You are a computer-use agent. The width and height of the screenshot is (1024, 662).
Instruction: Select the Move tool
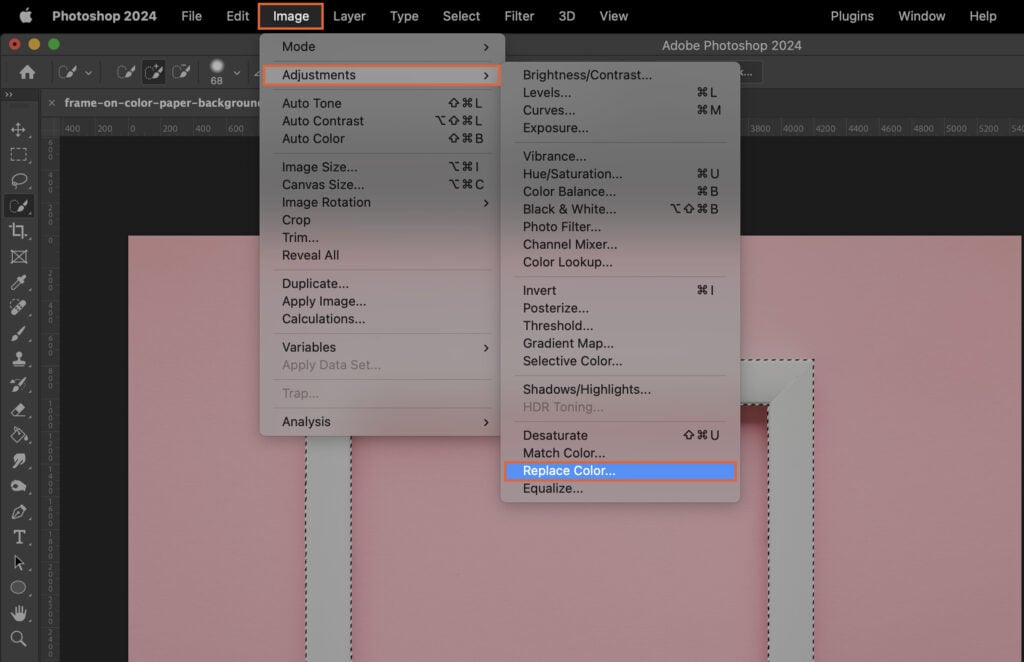pos(20,128)
